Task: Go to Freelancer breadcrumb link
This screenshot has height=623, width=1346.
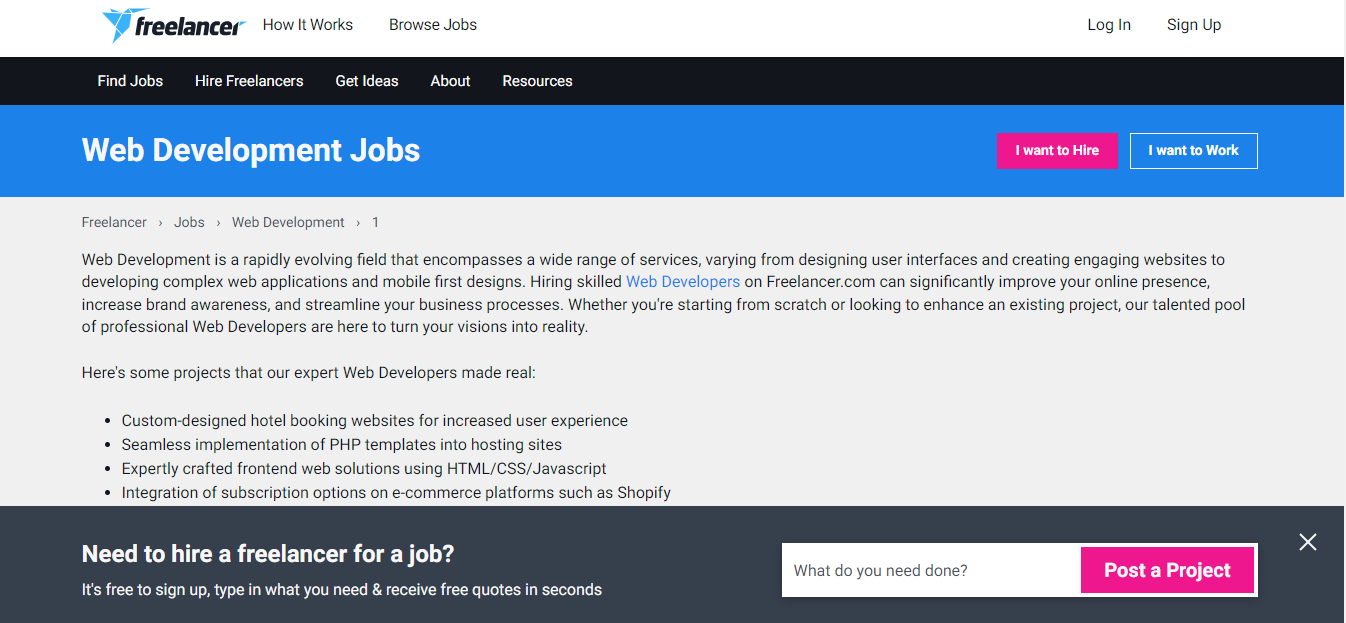Action: point(114,223)
